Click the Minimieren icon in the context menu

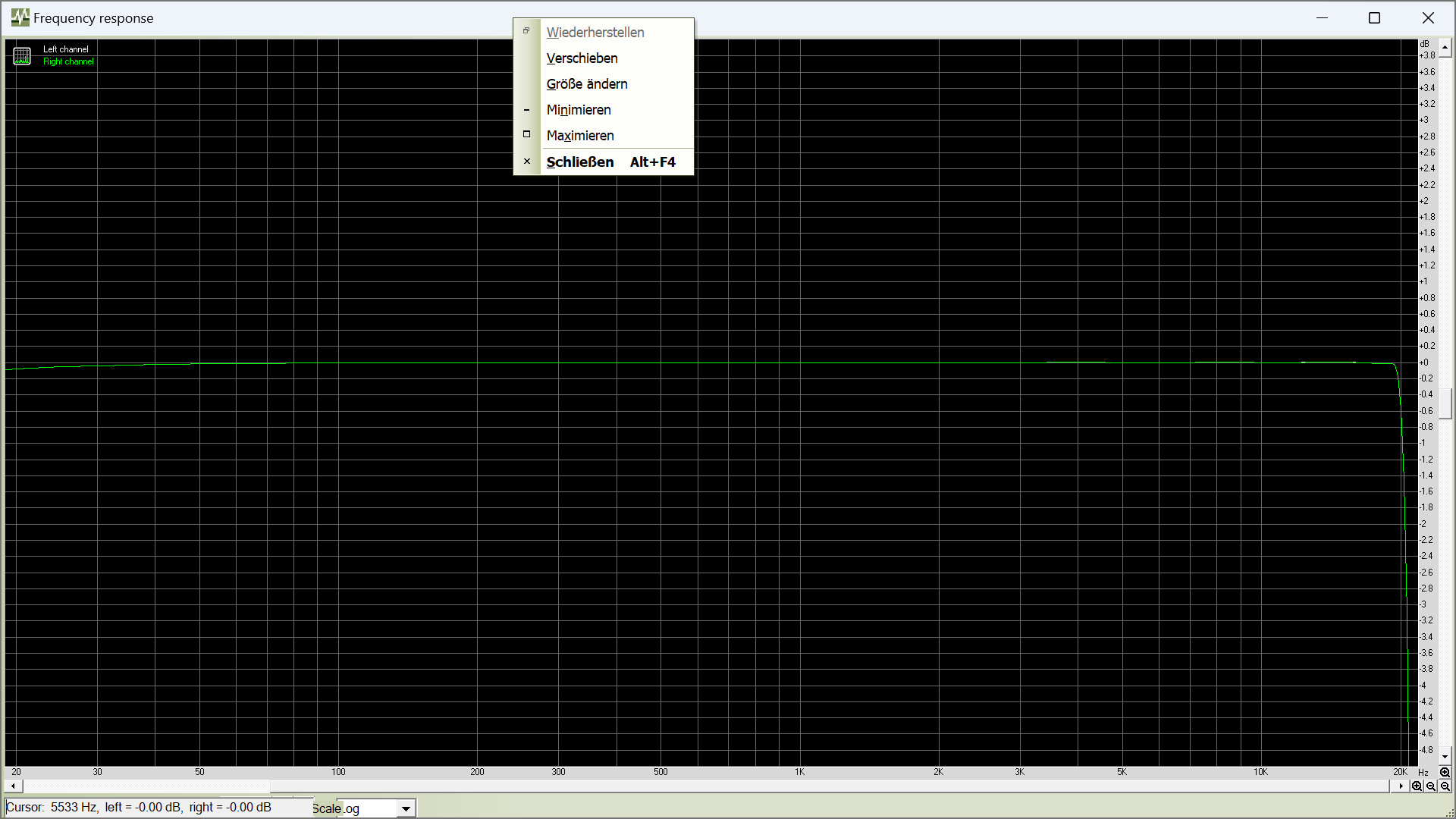point(526,110)
